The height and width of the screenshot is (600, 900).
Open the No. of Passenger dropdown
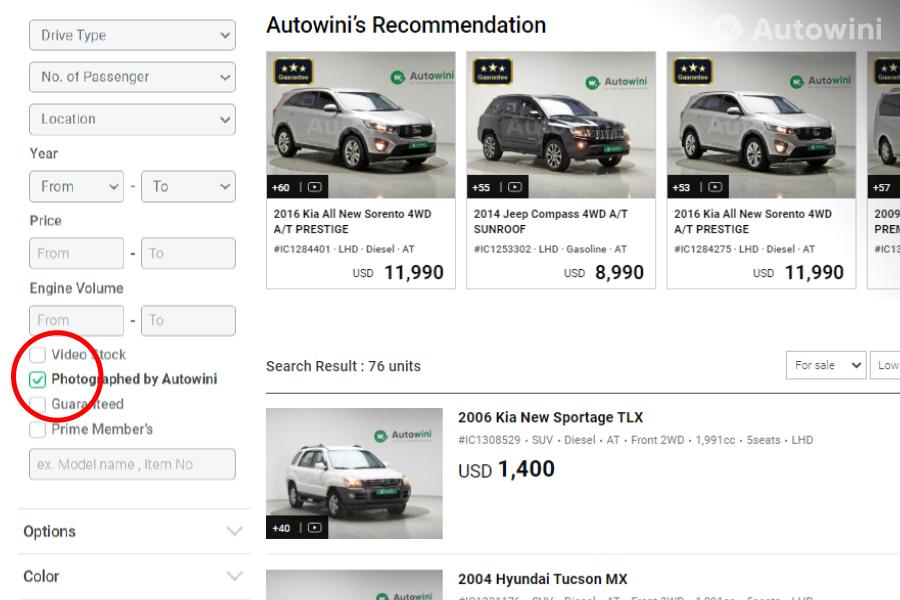[132, 77]
